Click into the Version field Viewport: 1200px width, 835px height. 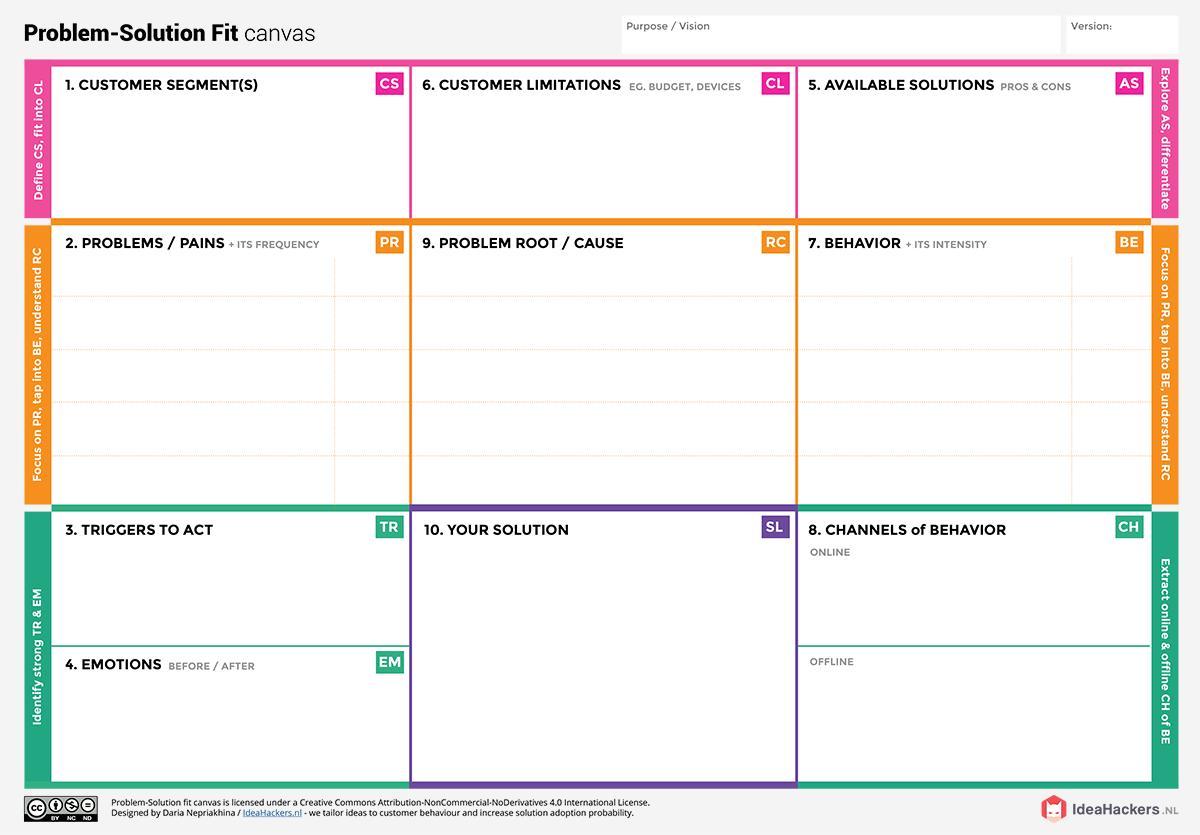1122,35
